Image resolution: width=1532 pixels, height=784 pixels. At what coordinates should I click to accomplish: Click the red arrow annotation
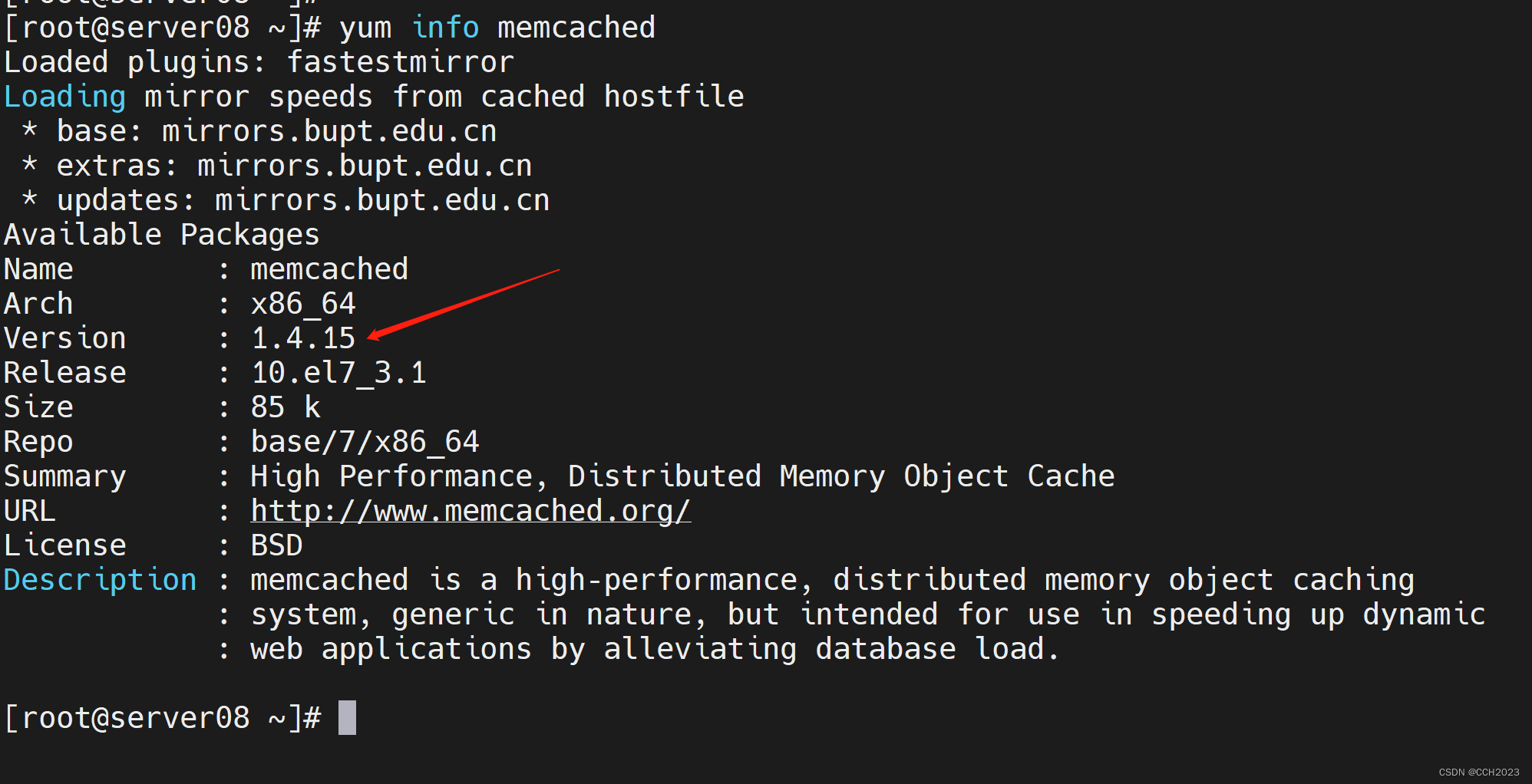pyautogui.click(x=464, y=304)
